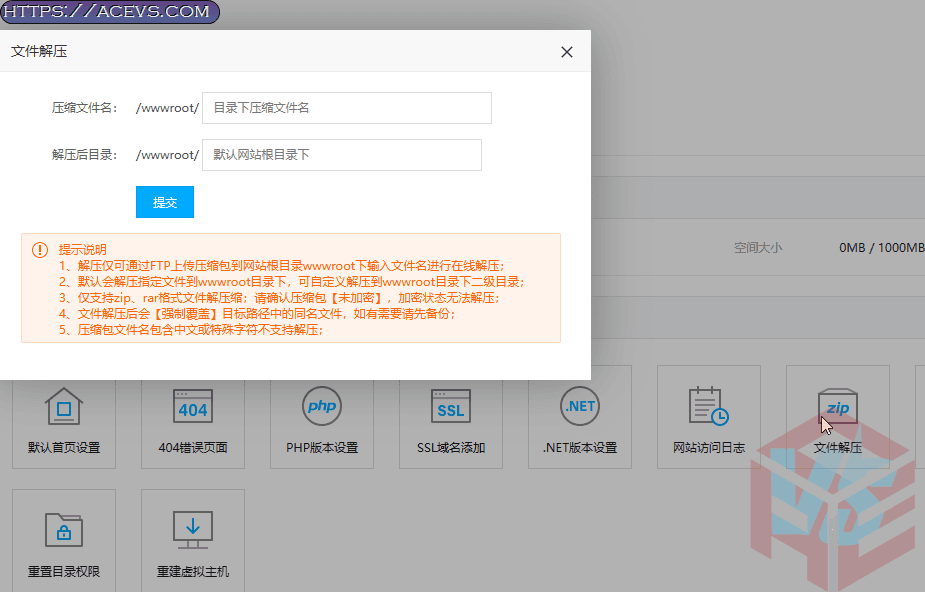925x592 pixels.
Task: Open 重建虚拟主机 download monitor icon
Action: [x=193, y=529]
